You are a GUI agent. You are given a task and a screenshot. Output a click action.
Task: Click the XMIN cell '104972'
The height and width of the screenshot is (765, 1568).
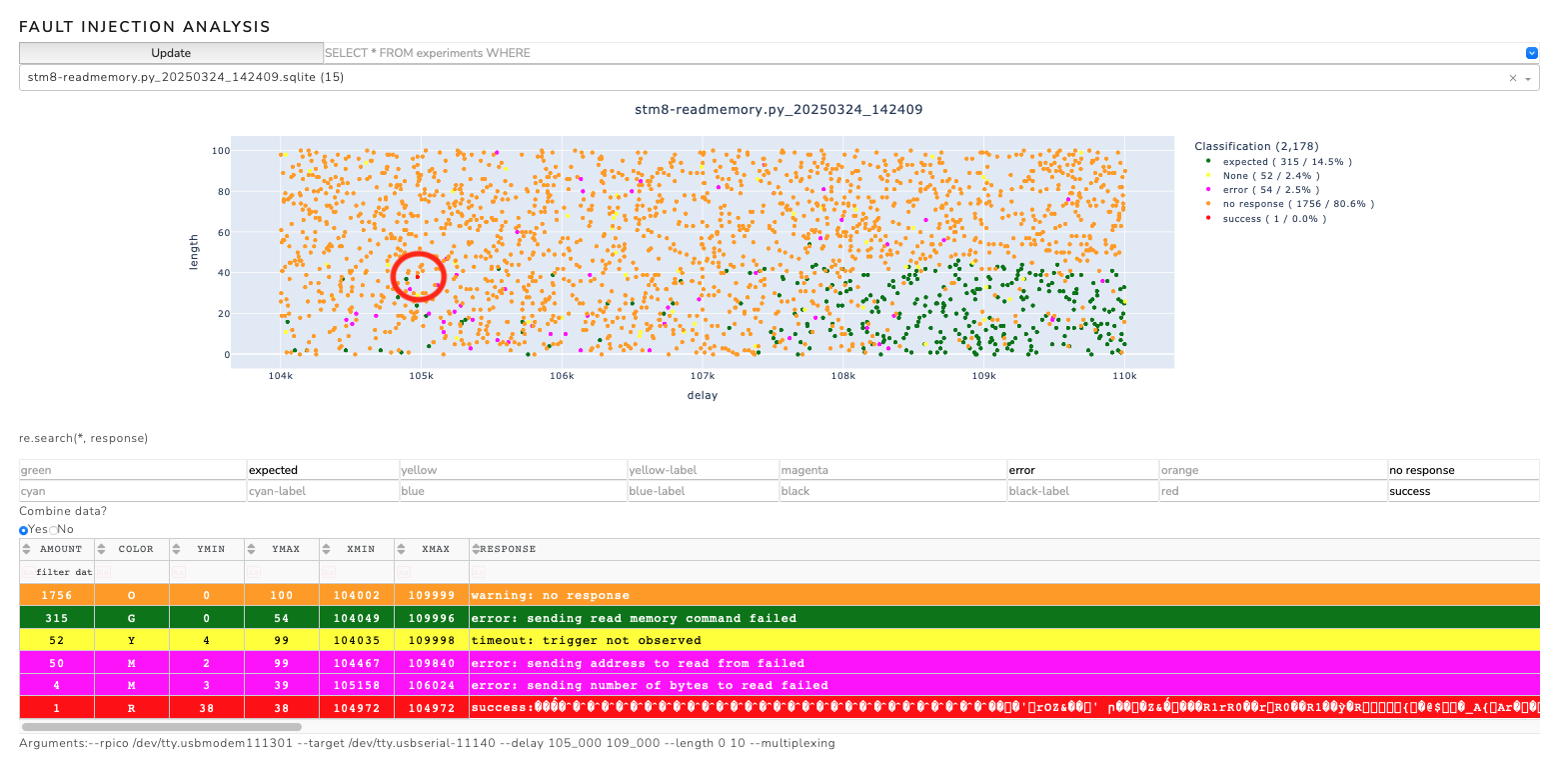357,708
